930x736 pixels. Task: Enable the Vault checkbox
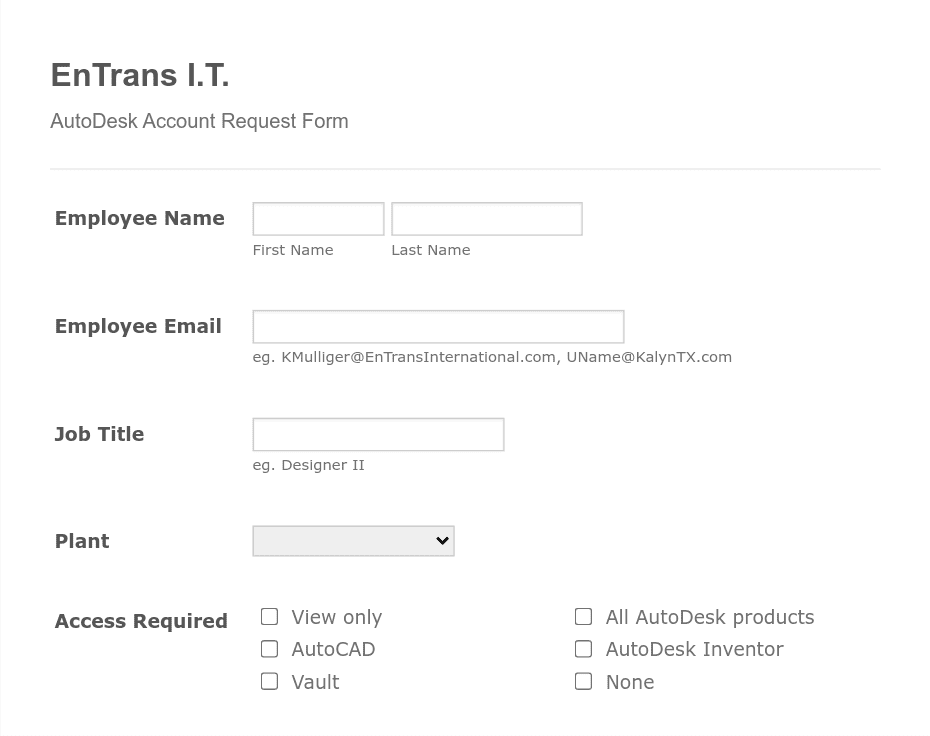tap(269, 681)
